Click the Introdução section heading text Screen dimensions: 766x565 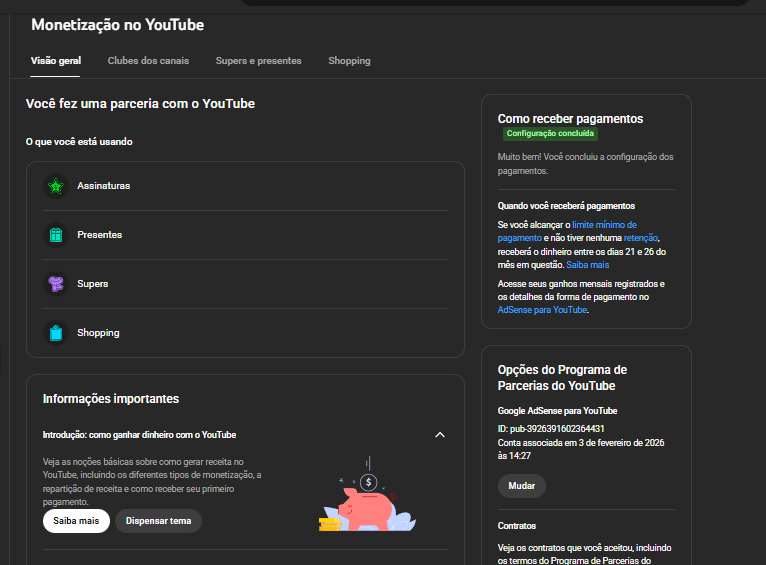139,435
